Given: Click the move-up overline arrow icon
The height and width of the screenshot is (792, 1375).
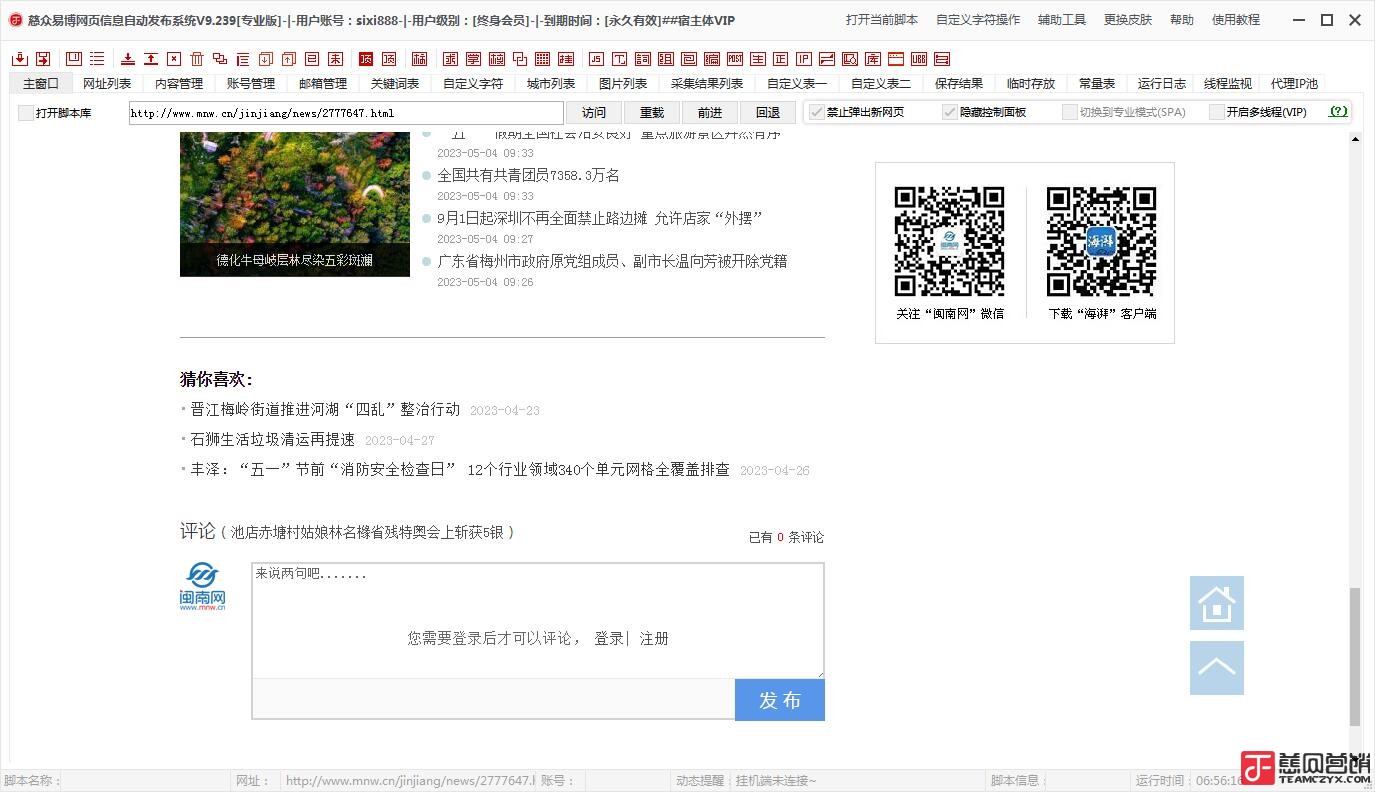Looking at the screenshot, I should (x=151, y=59).
